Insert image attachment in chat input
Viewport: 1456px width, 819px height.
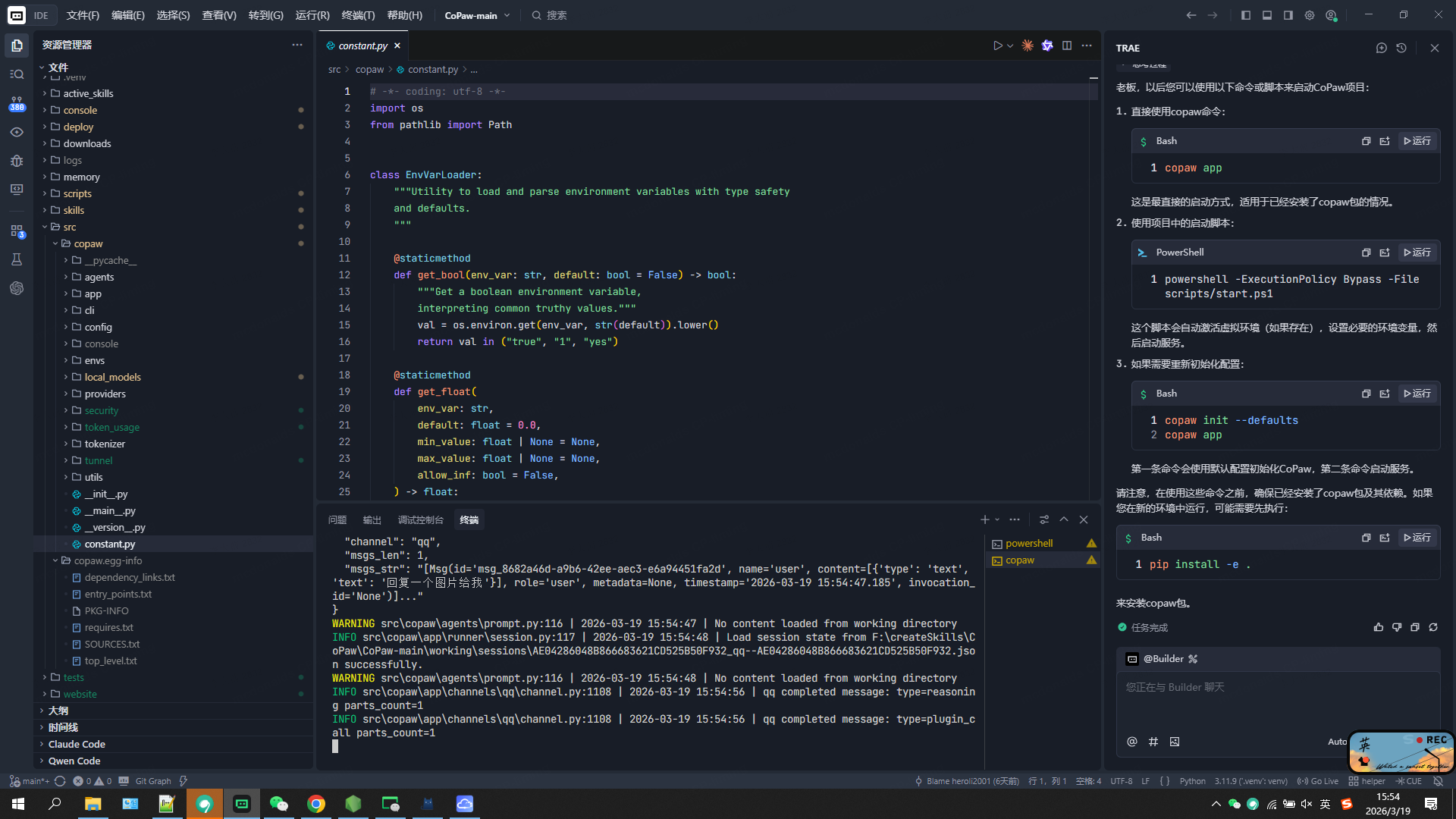(x=1175, y=742)
